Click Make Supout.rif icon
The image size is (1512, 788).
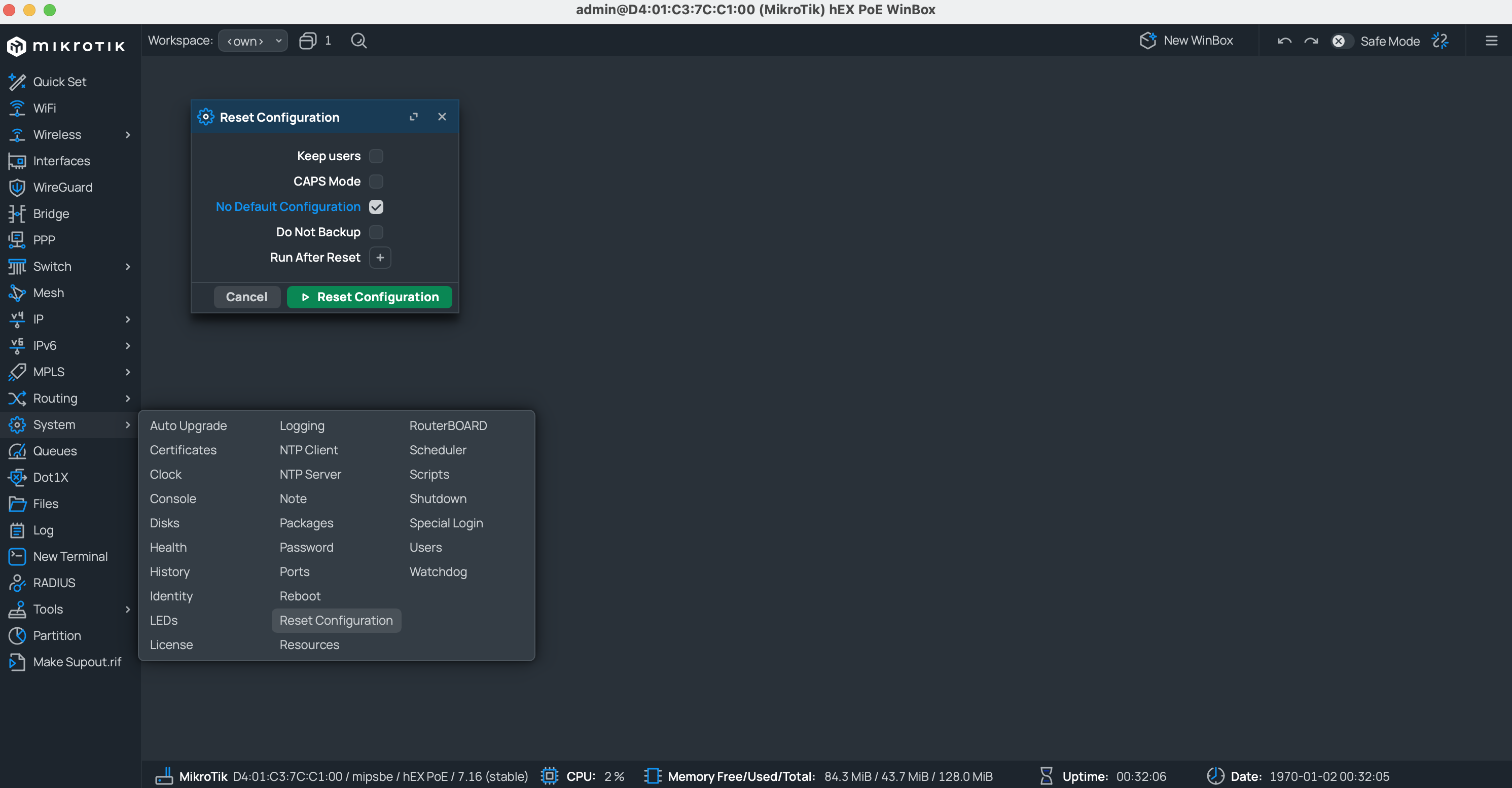pyautogui.click(x=17, y=662)
